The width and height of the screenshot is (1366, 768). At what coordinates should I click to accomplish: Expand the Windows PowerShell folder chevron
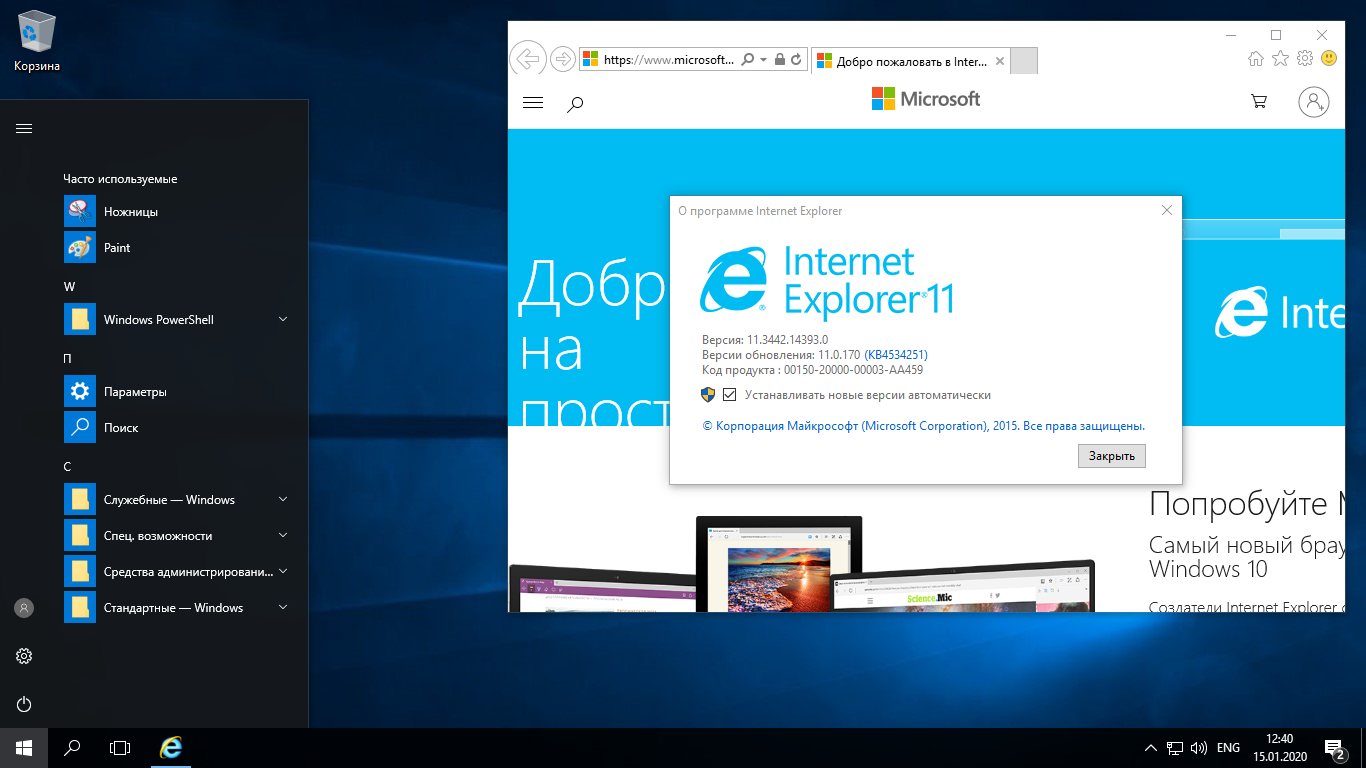283,320
